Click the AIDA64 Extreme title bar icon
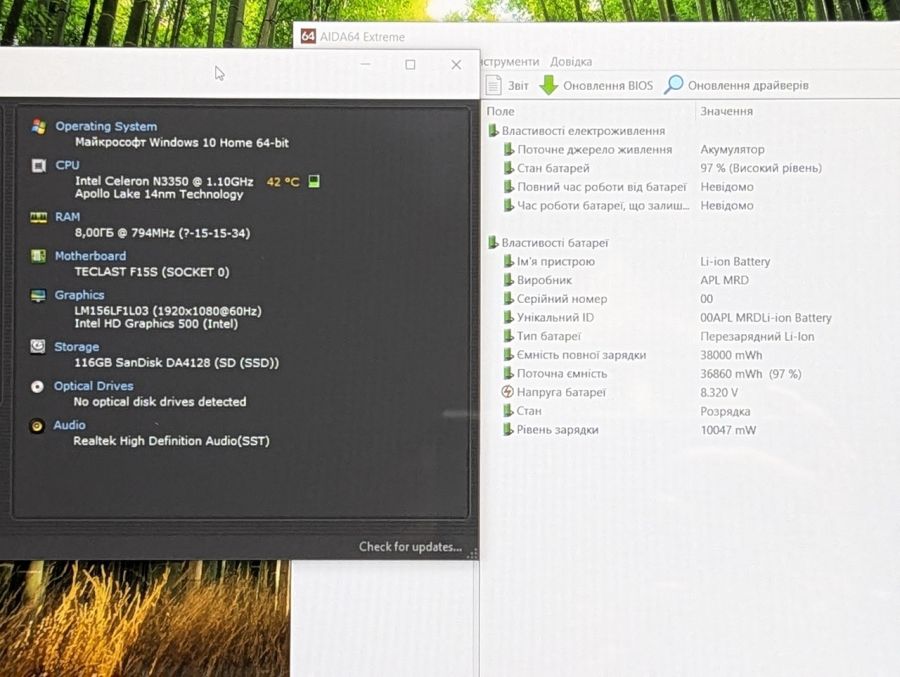This screenshot has height=677, width=900. click(308, 36)
